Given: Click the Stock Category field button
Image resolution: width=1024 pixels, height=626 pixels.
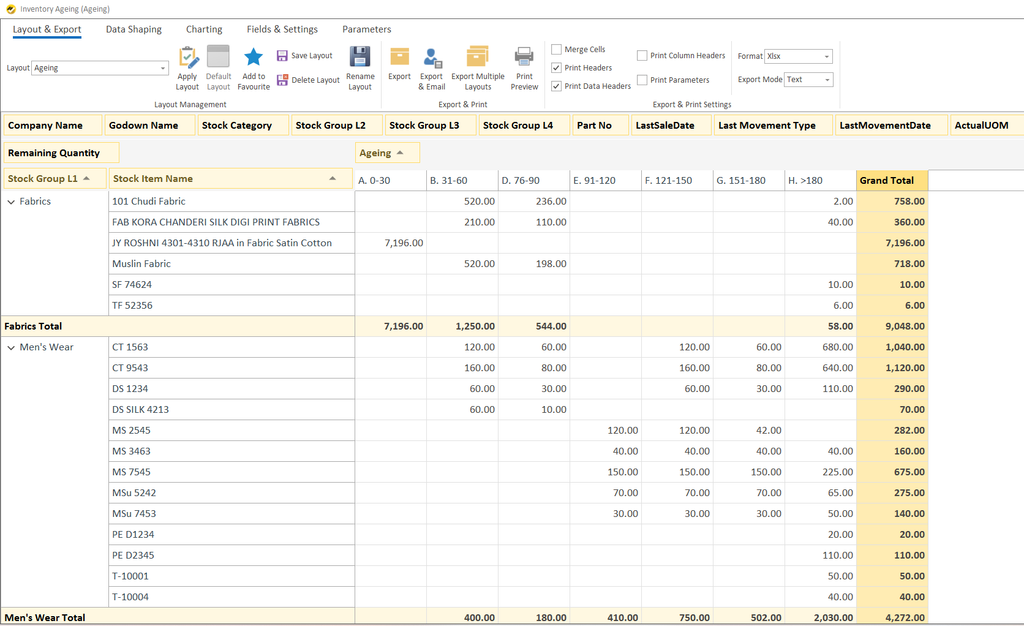Looking at the screenshot, I should click(x=243, y=125).
